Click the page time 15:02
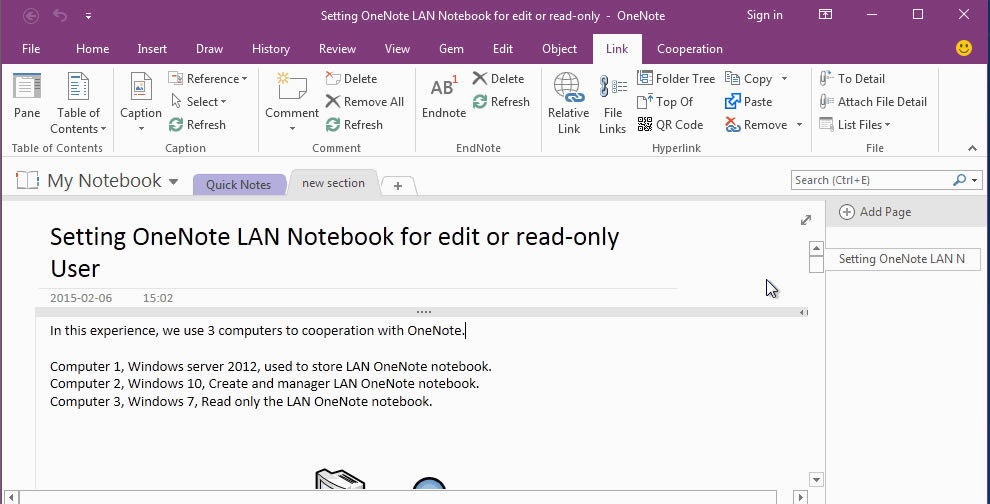 [x=158, y=298]
